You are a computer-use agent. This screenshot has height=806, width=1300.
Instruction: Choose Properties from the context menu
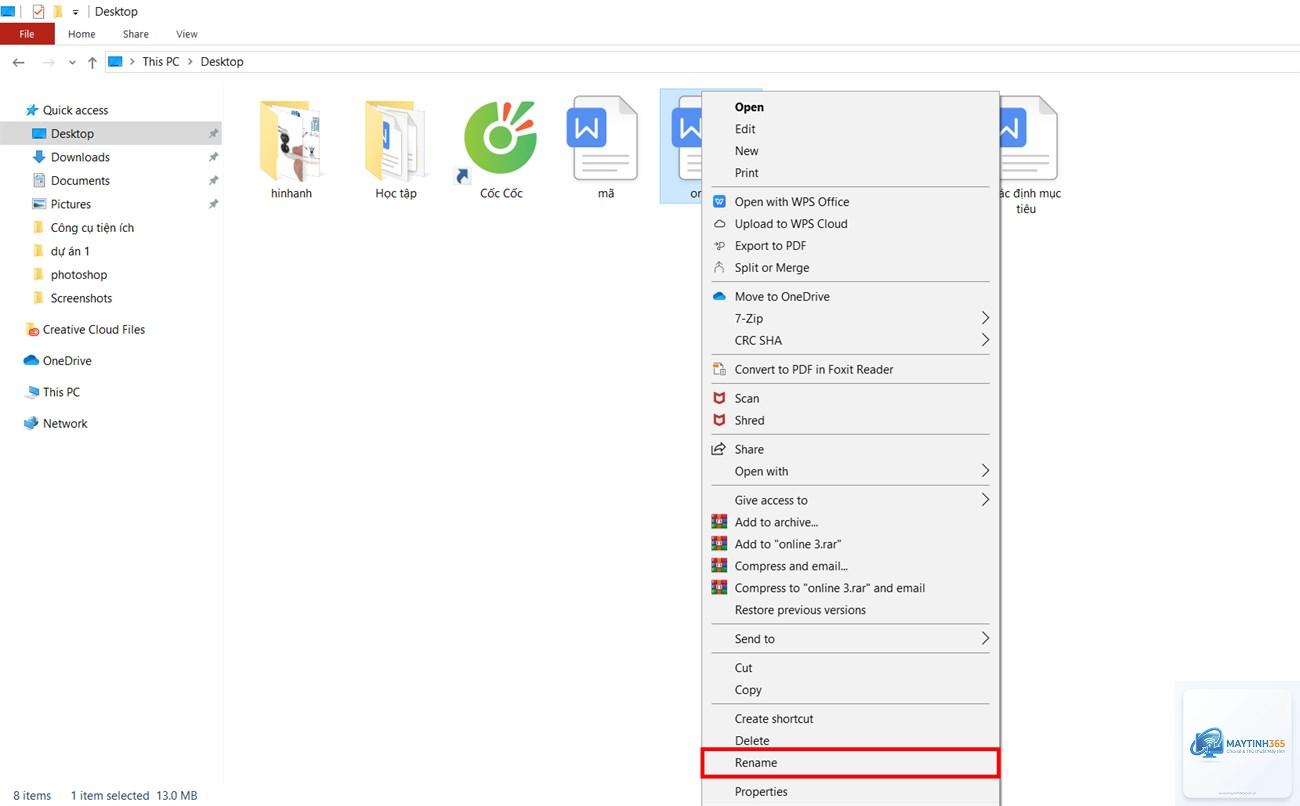pyautogui.click(x=850, y=792)
